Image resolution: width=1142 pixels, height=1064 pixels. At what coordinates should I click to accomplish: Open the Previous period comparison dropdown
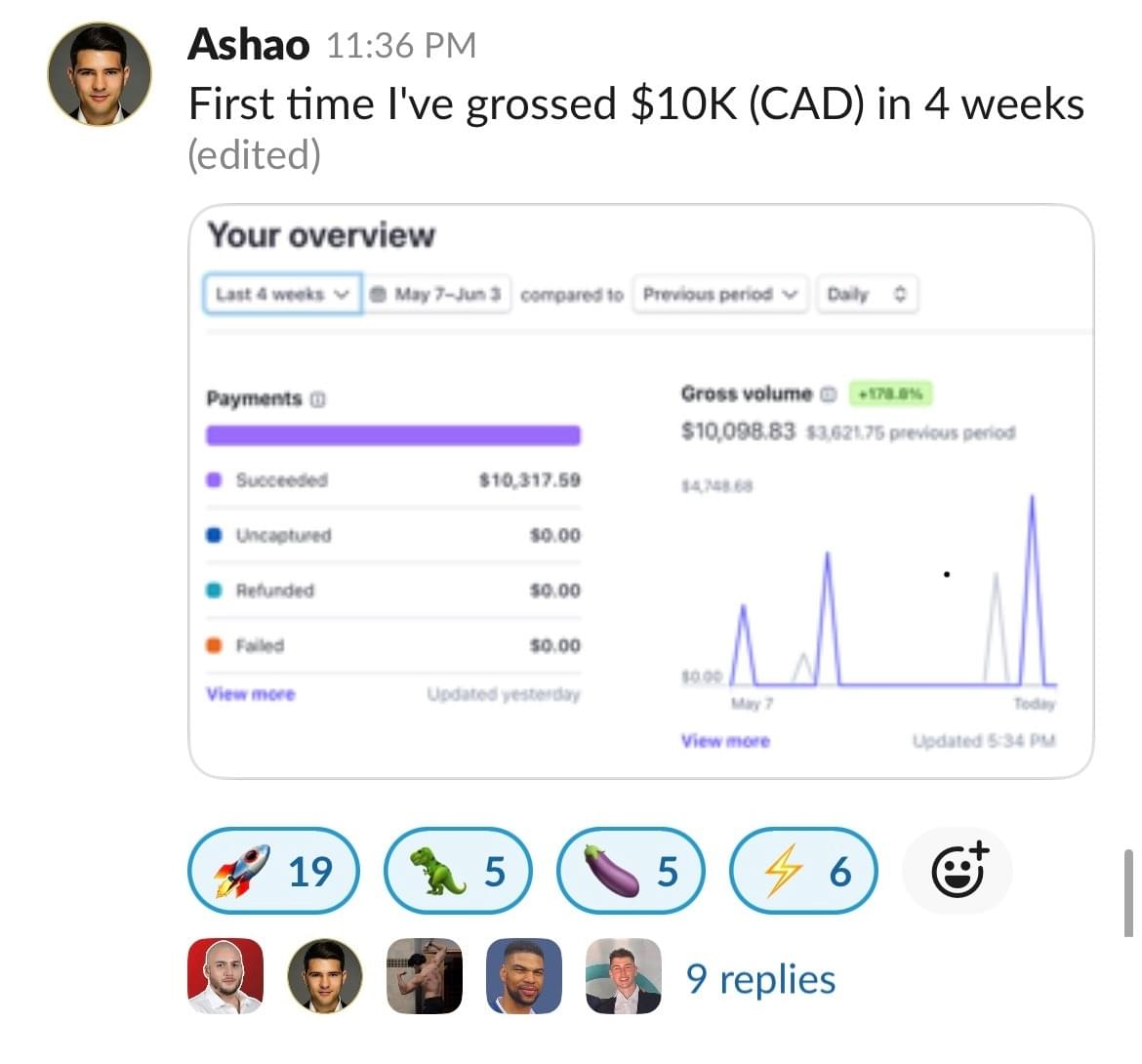(720, 294)
